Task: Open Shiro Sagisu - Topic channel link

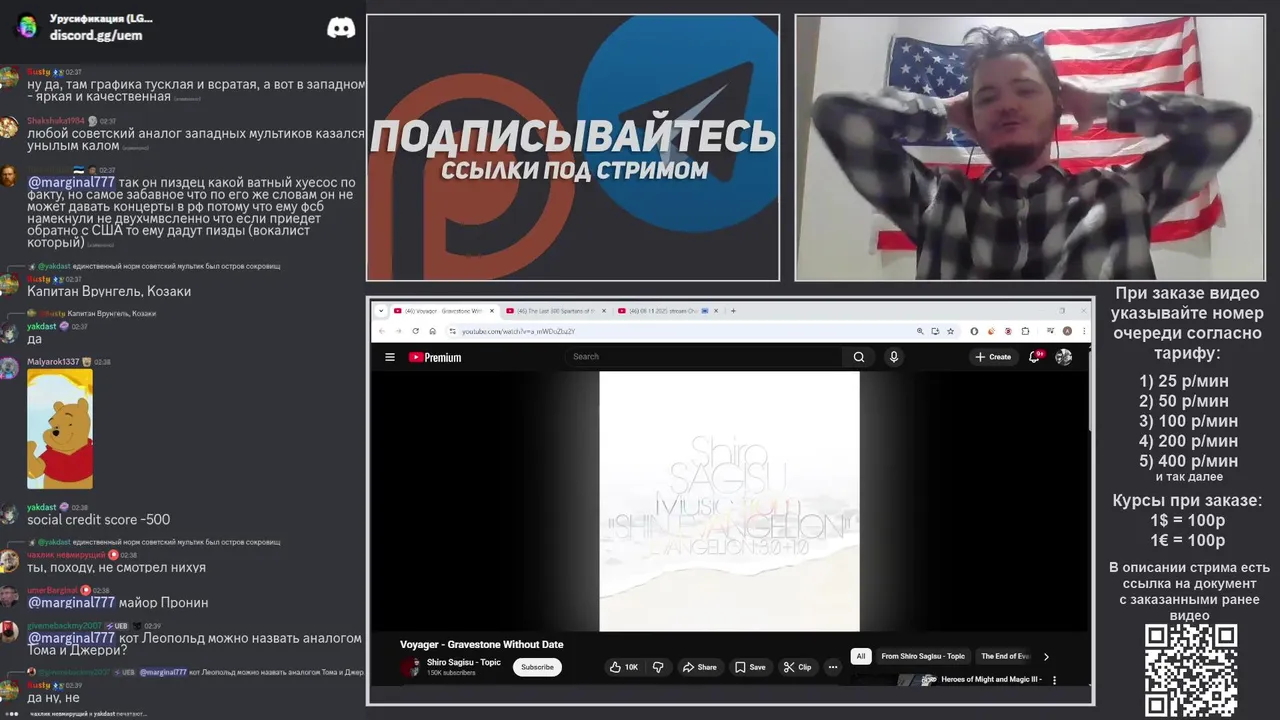Action: [463, 662]
